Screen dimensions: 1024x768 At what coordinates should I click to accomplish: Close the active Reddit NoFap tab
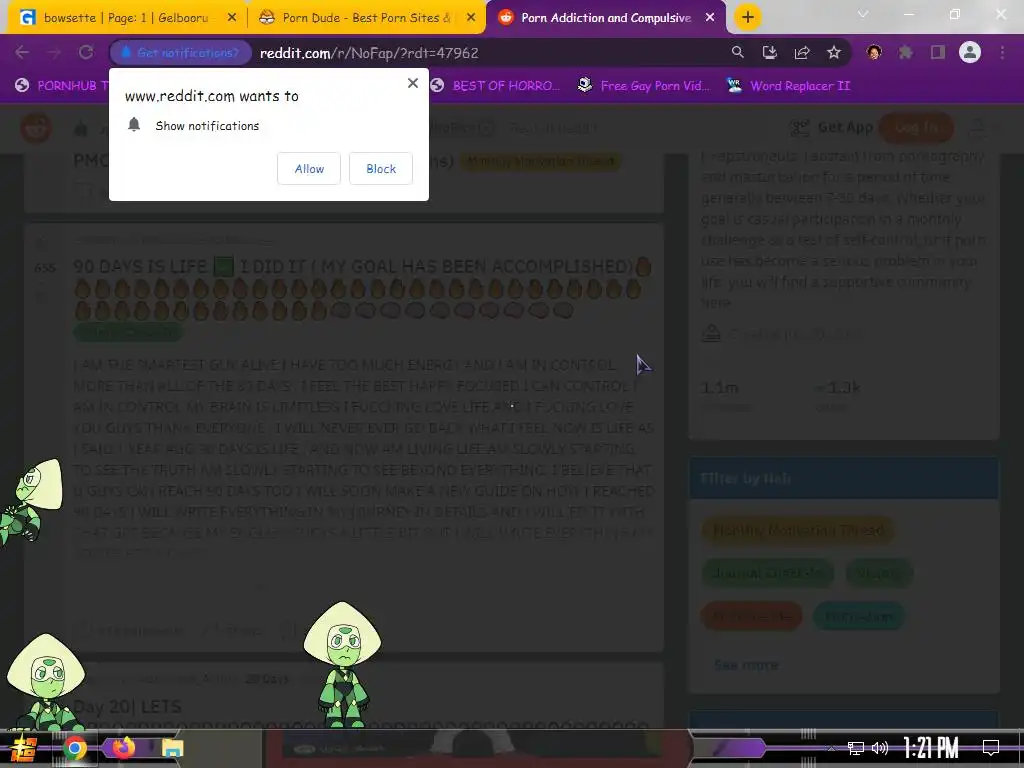710,18
